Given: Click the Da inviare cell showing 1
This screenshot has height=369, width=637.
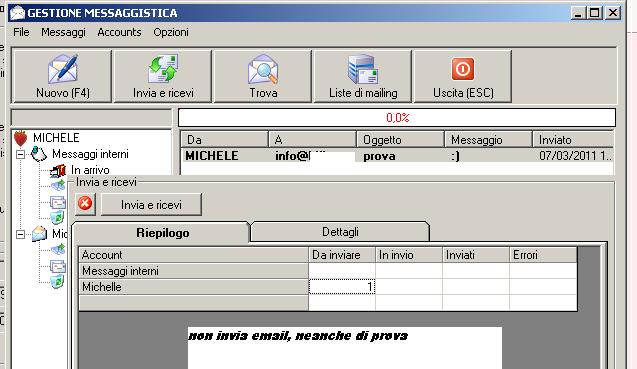Looking at the screenshot, I should (x=342, y=287).
